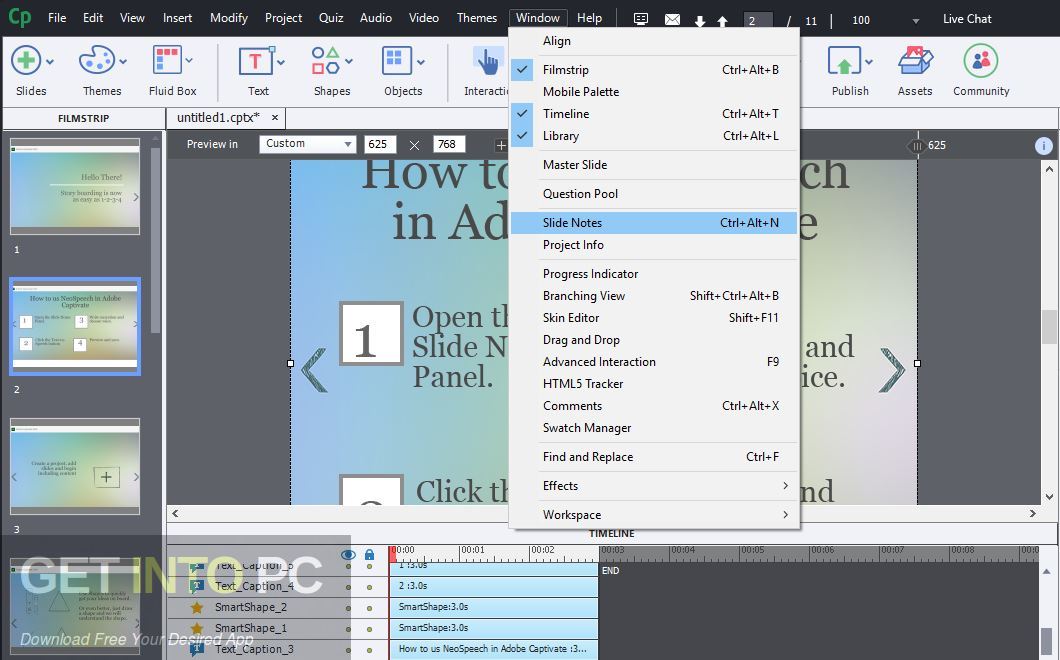Expand the Workspace submenu
1060x660 pixels.
click(654, 515)
